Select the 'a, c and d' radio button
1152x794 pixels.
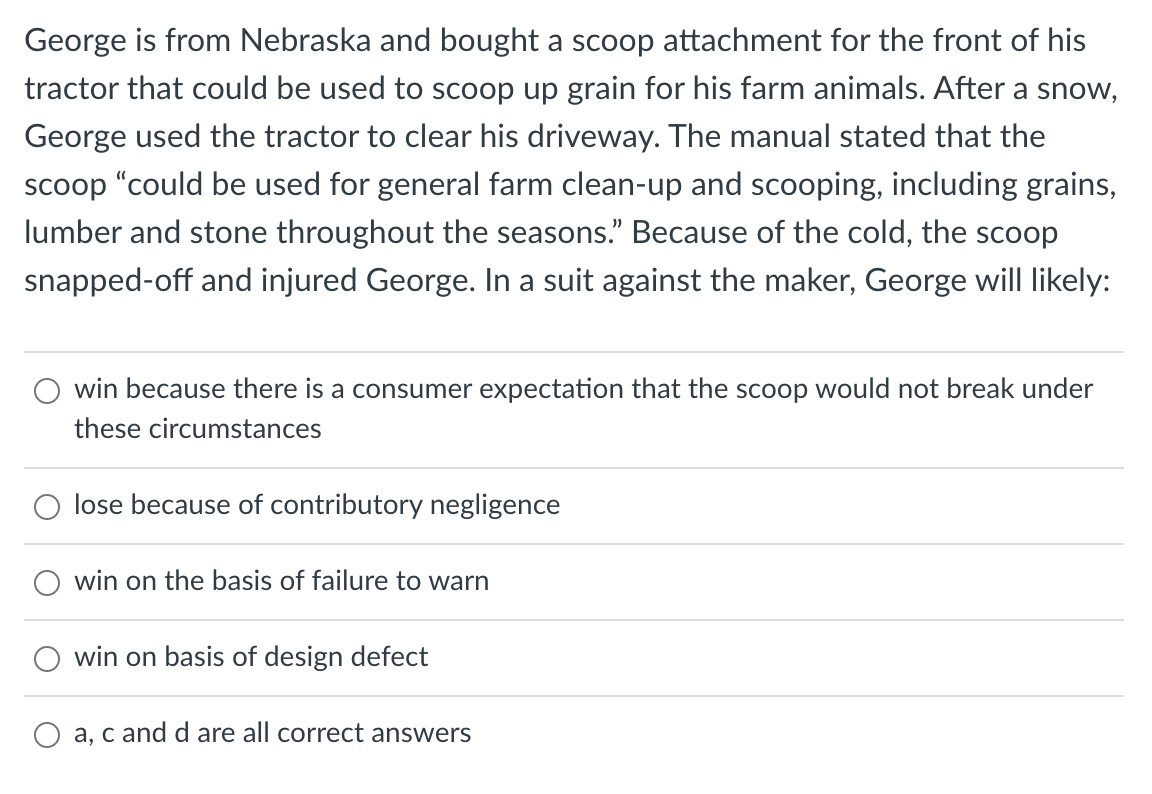[x=47, y=735]
